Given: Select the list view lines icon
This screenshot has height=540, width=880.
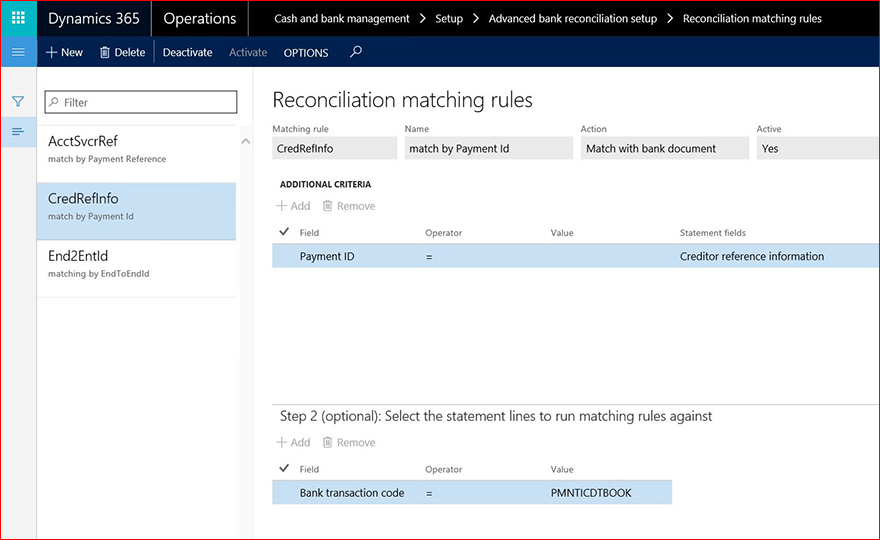Looking at the screenshot, I should tap(18, 131).
